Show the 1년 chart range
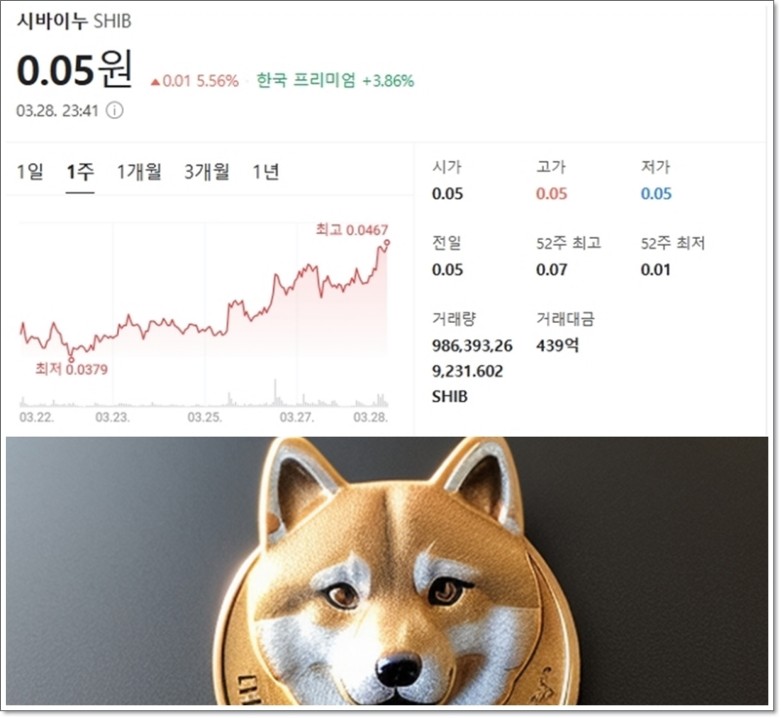 (x=265, y=172)
